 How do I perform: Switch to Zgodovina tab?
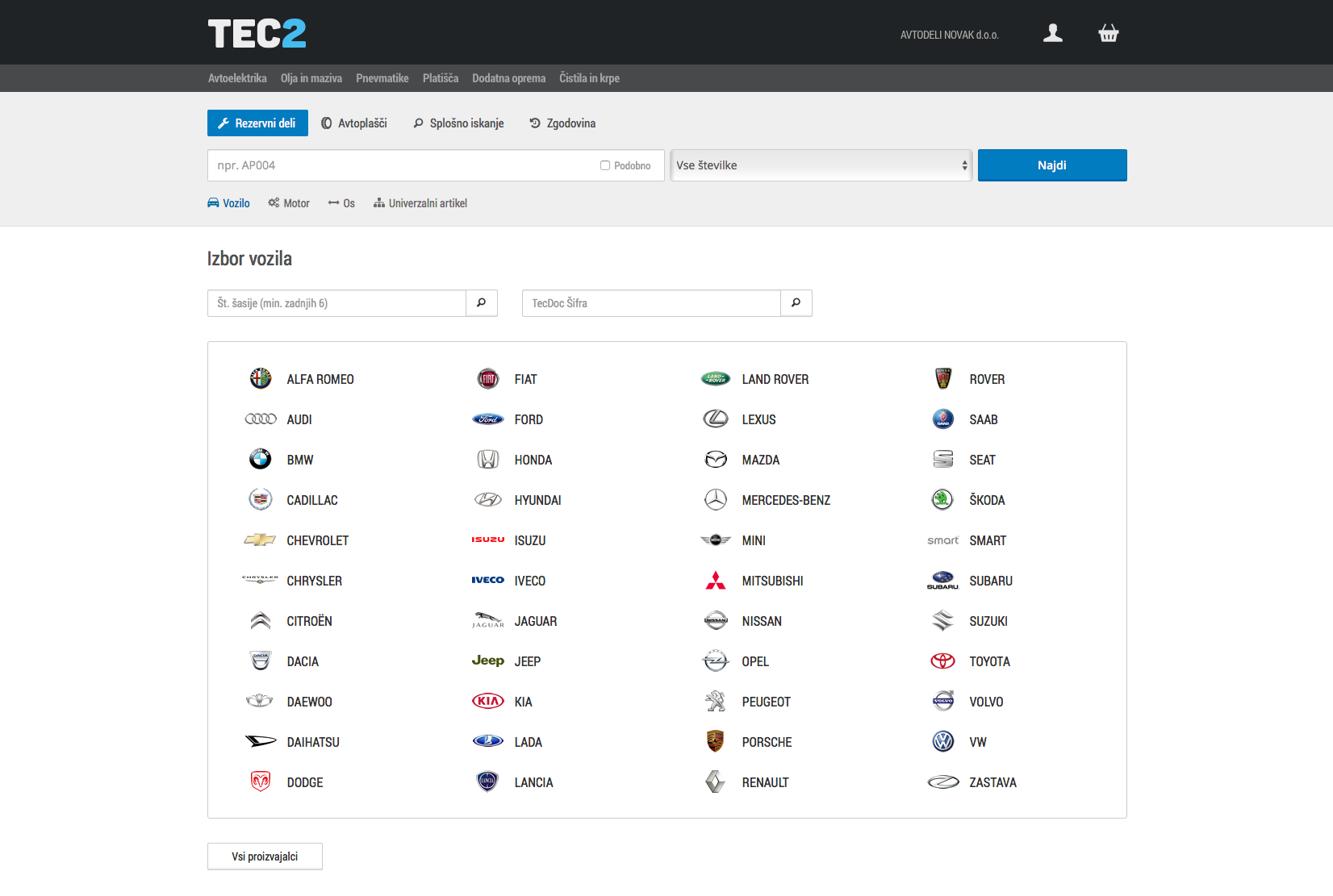click(x=562, y=123)
